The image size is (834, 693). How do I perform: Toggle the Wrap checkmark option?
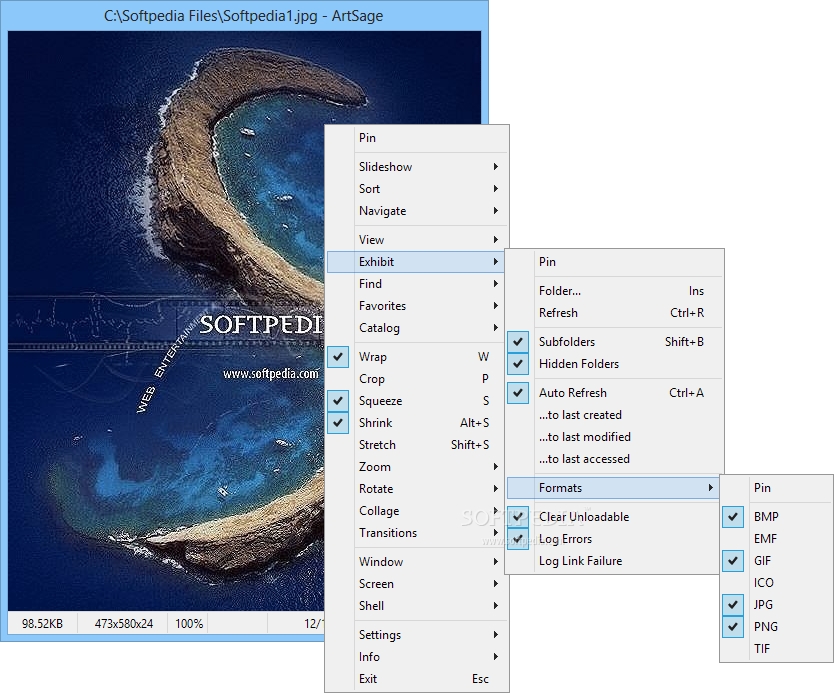click(x=416, y=357)
